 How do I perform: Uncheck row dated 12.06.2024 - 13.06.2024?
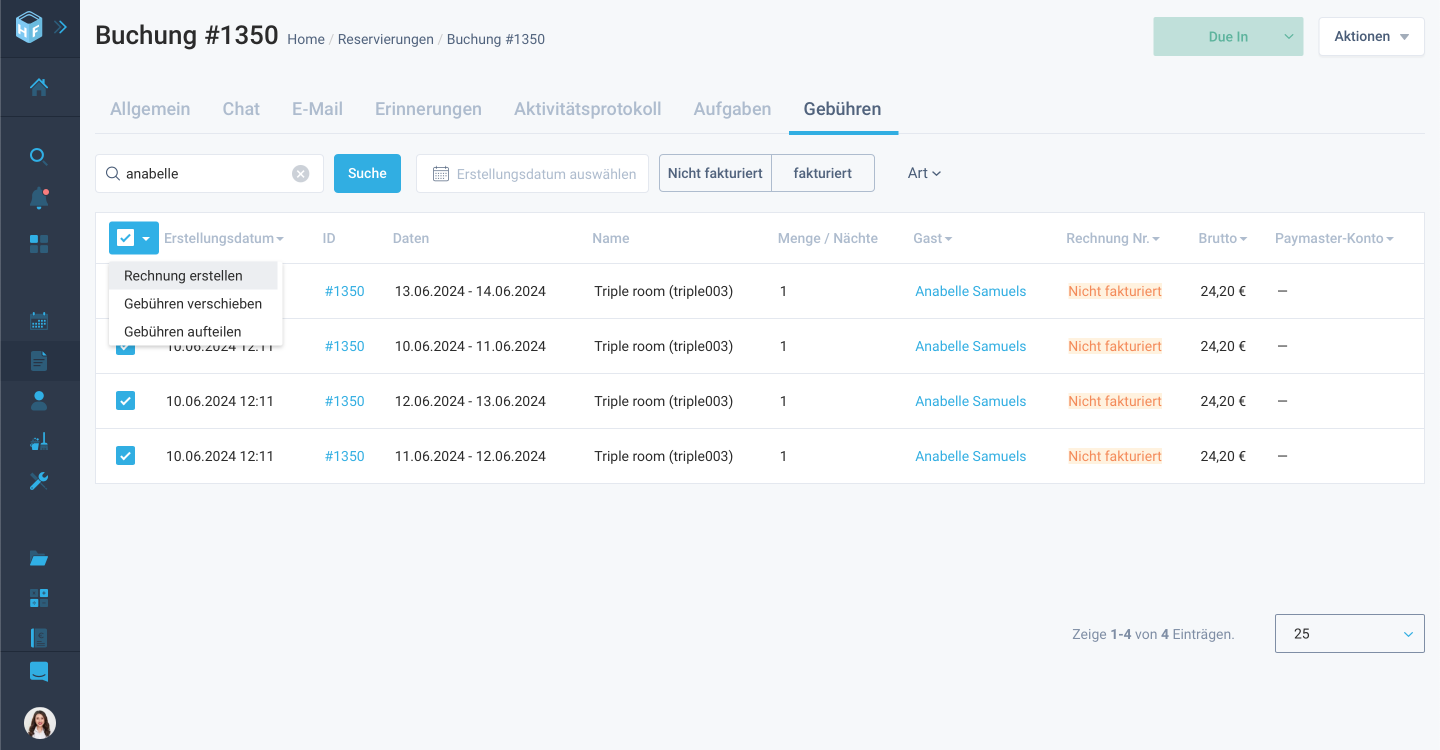click(125, 401)
